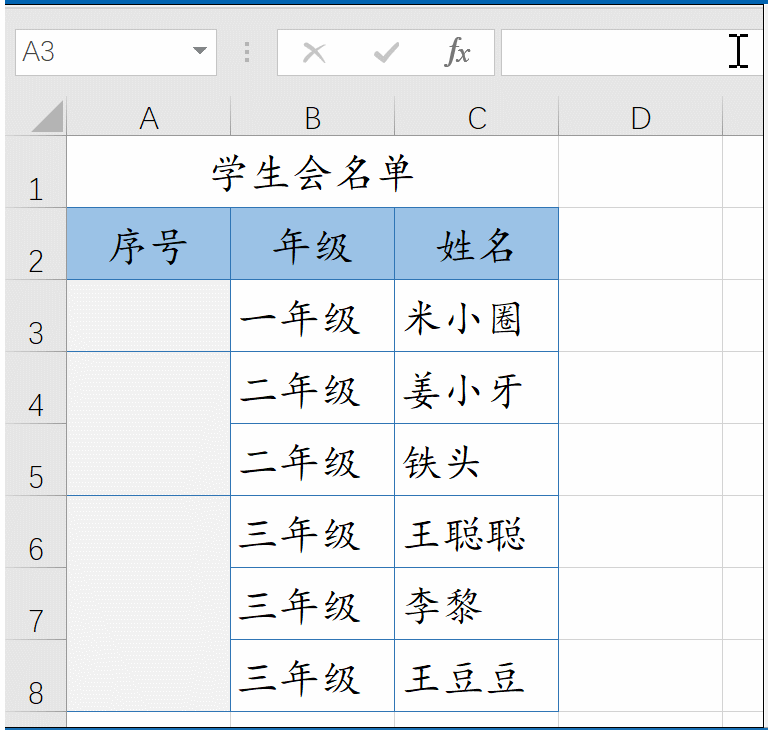Select empty cell D5 beside 铁头
768x730 pixels.
[x=641, y=460]
